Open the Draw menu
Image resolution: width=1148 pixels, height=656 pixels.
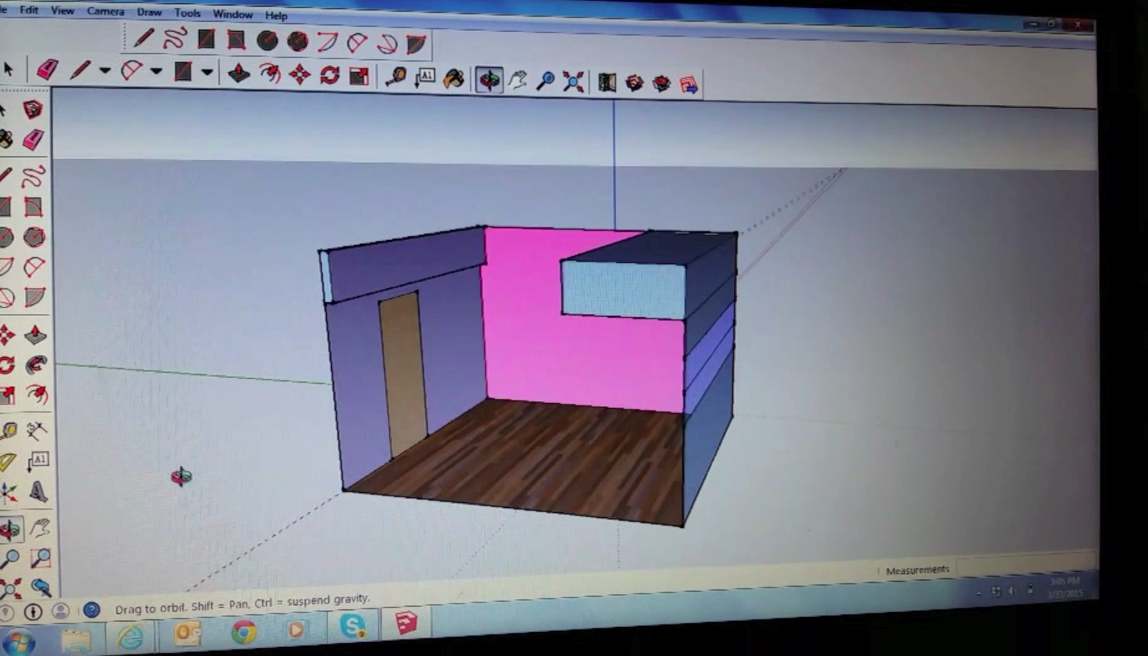pyautogui.click(x=149, y=12)
